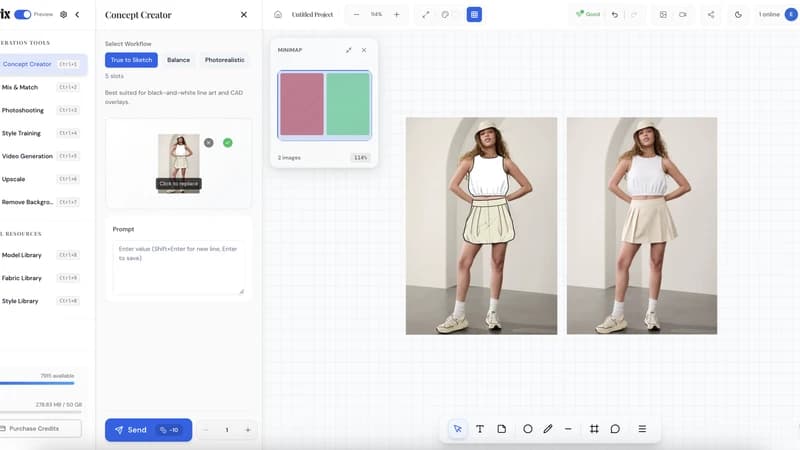Confirm reference image with green check
This screenshot has width=800, height=450.
(x=228, y=143)
